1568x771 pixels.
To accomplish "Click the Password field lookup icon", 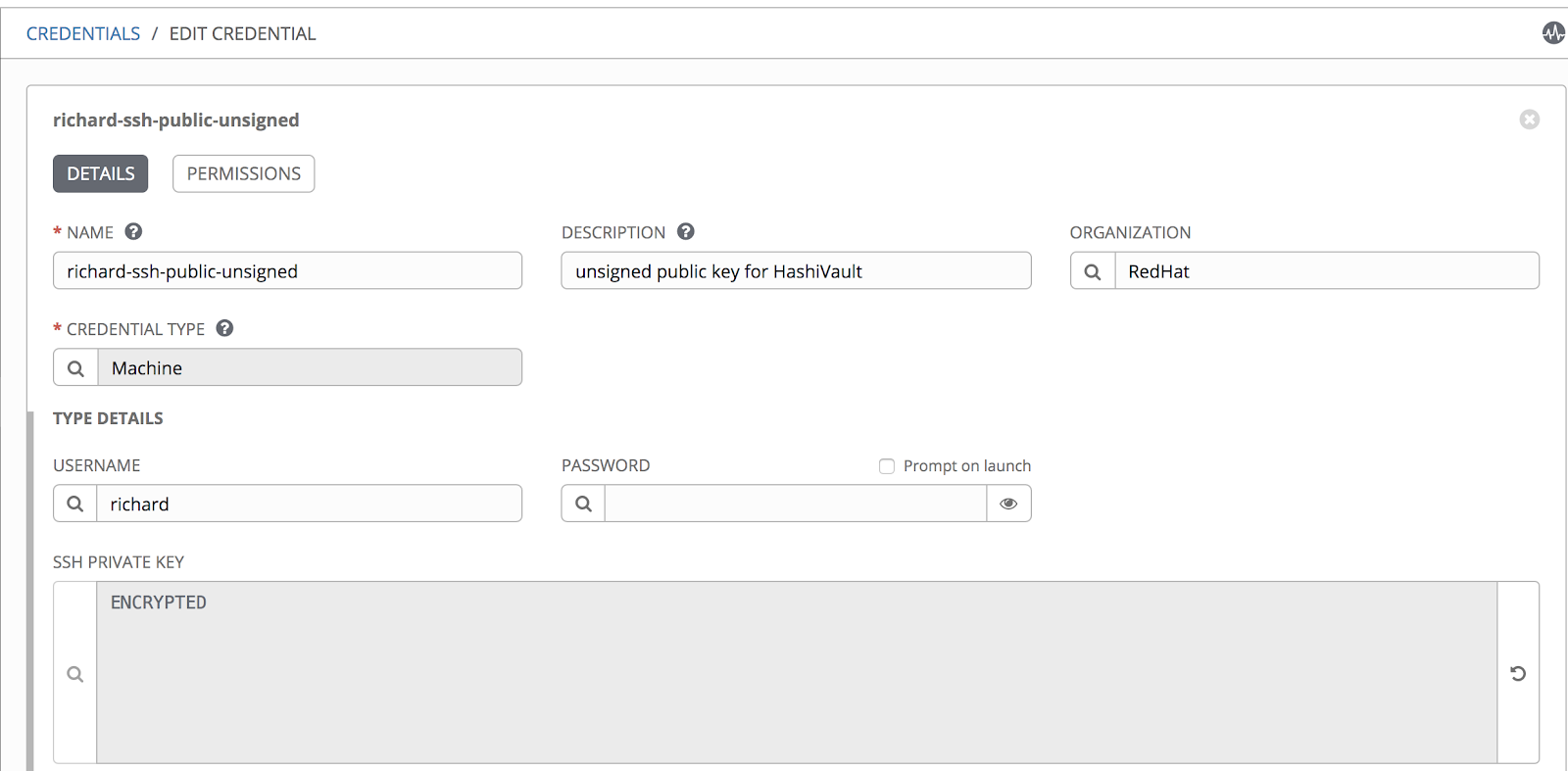I will coord(583,504).
